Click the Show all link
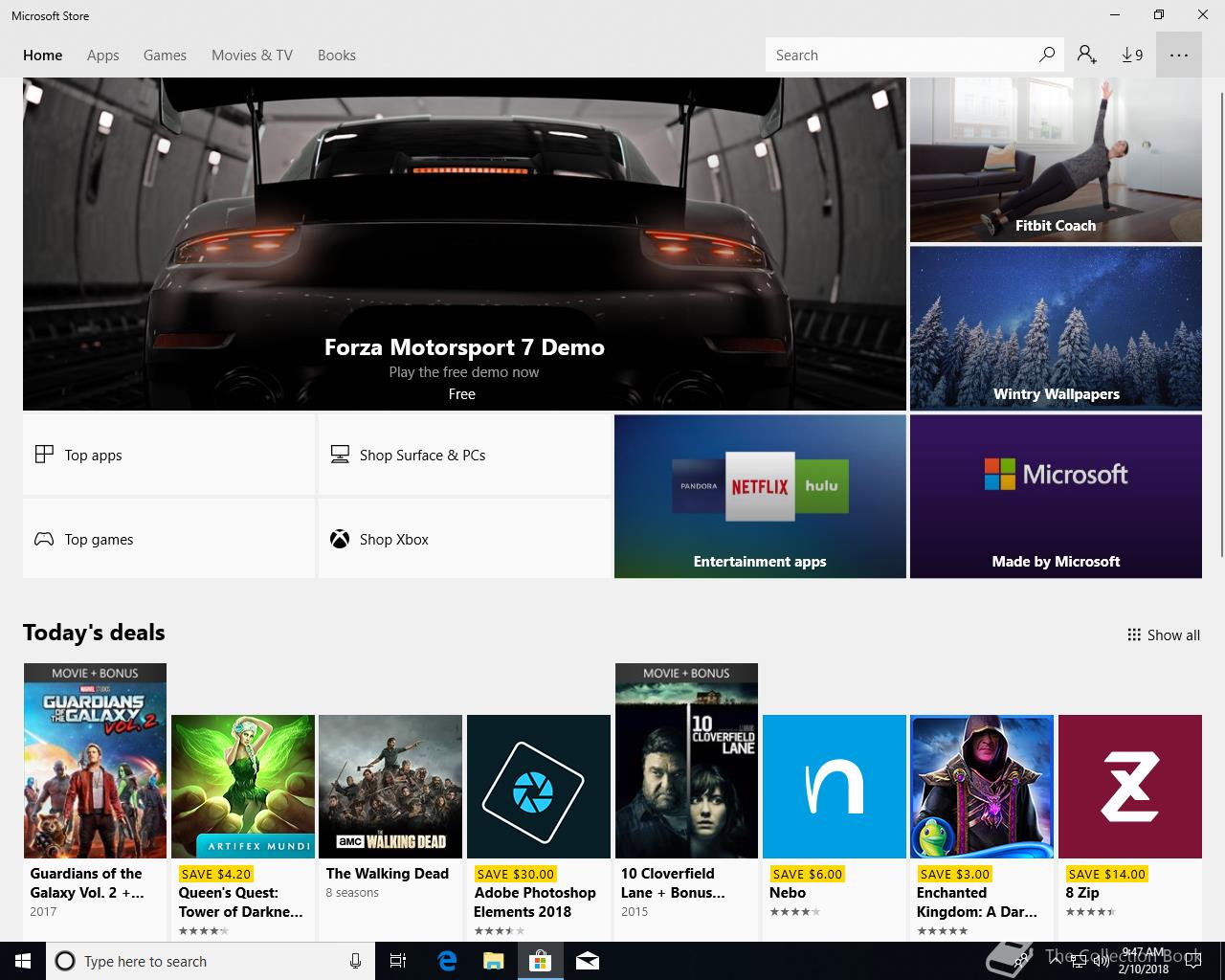1225x980 pixels. tap(1164, 635)
